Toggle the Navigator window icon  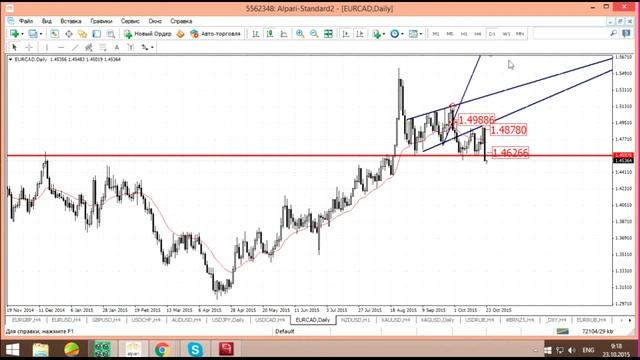coord(82,34)
